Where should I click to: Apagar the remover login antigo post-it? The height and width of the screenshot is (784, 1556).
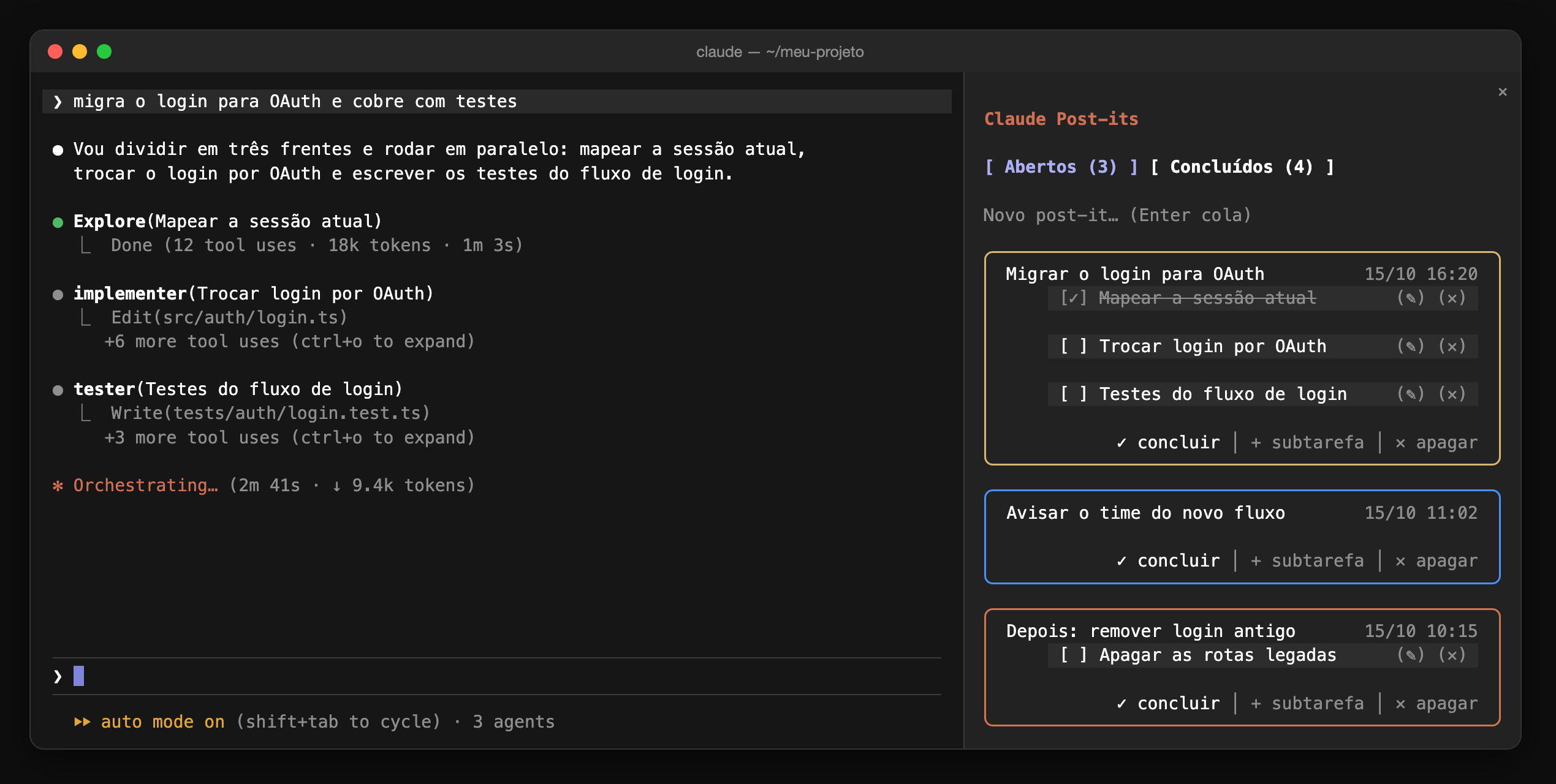[1436, 703]
